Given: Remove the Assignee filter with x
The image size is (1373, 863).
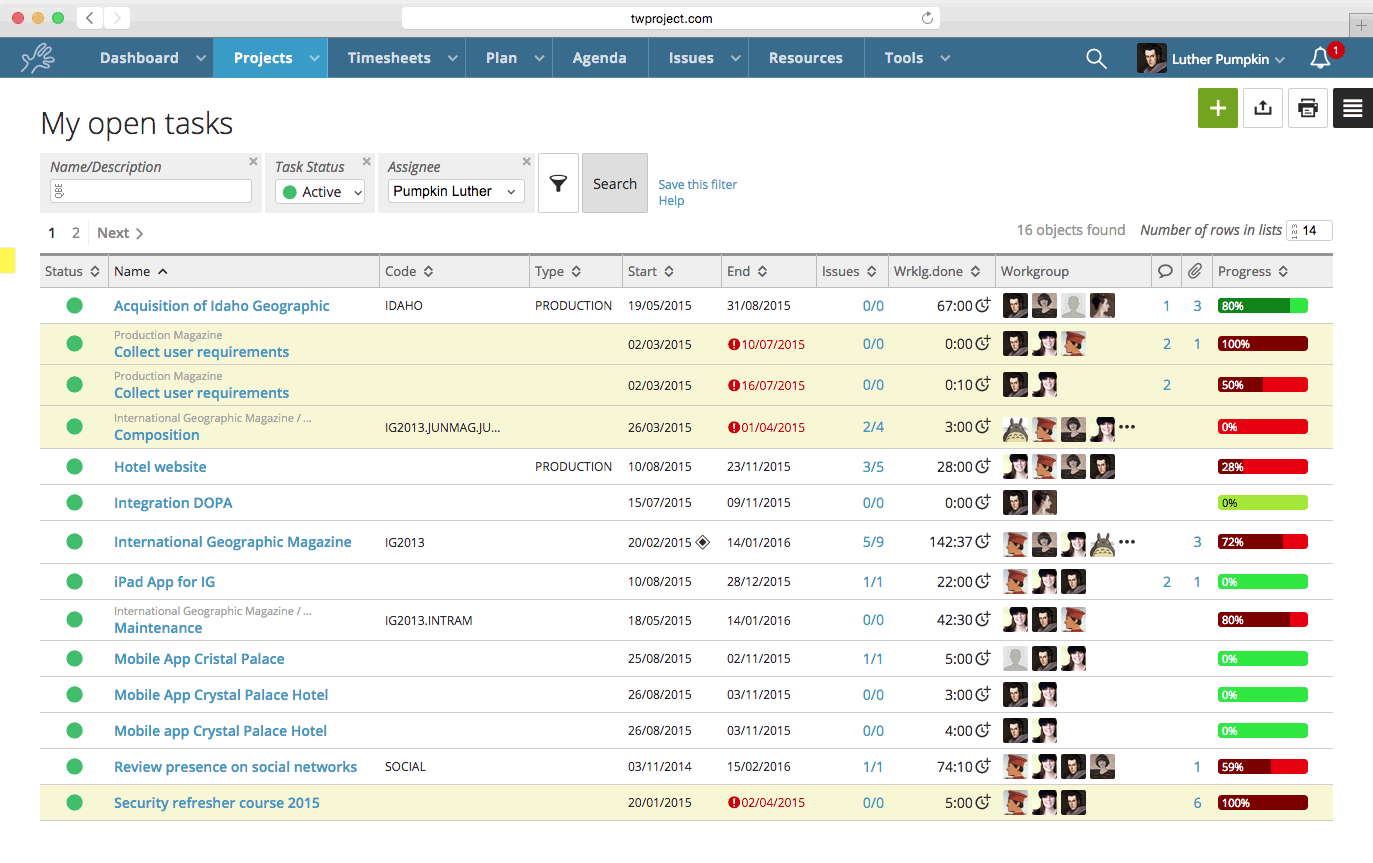Looking at the screenshot, I should (x=526, y=162).
